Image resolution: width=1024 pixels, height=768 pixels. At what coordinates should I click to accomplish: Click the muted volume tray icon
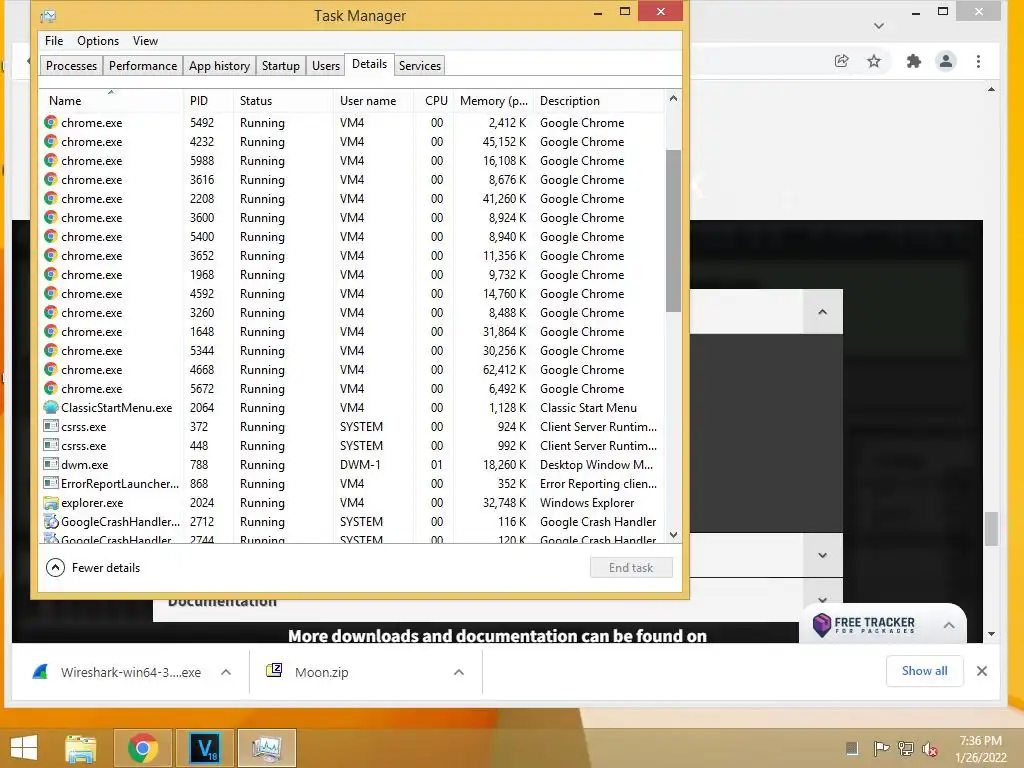click(x=929, y=748)
